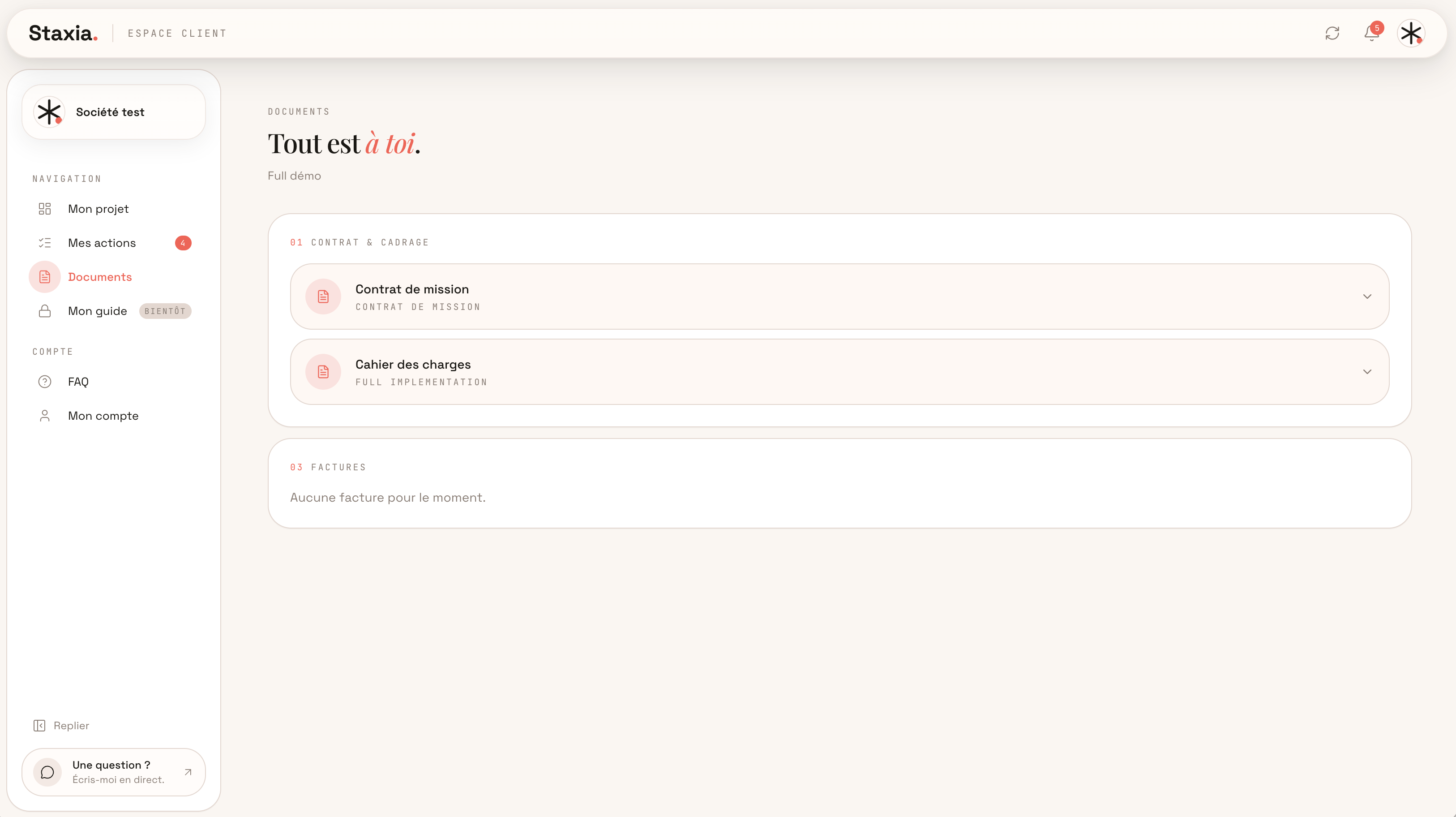Open Une question ? contact card

[x=114, y=772]
